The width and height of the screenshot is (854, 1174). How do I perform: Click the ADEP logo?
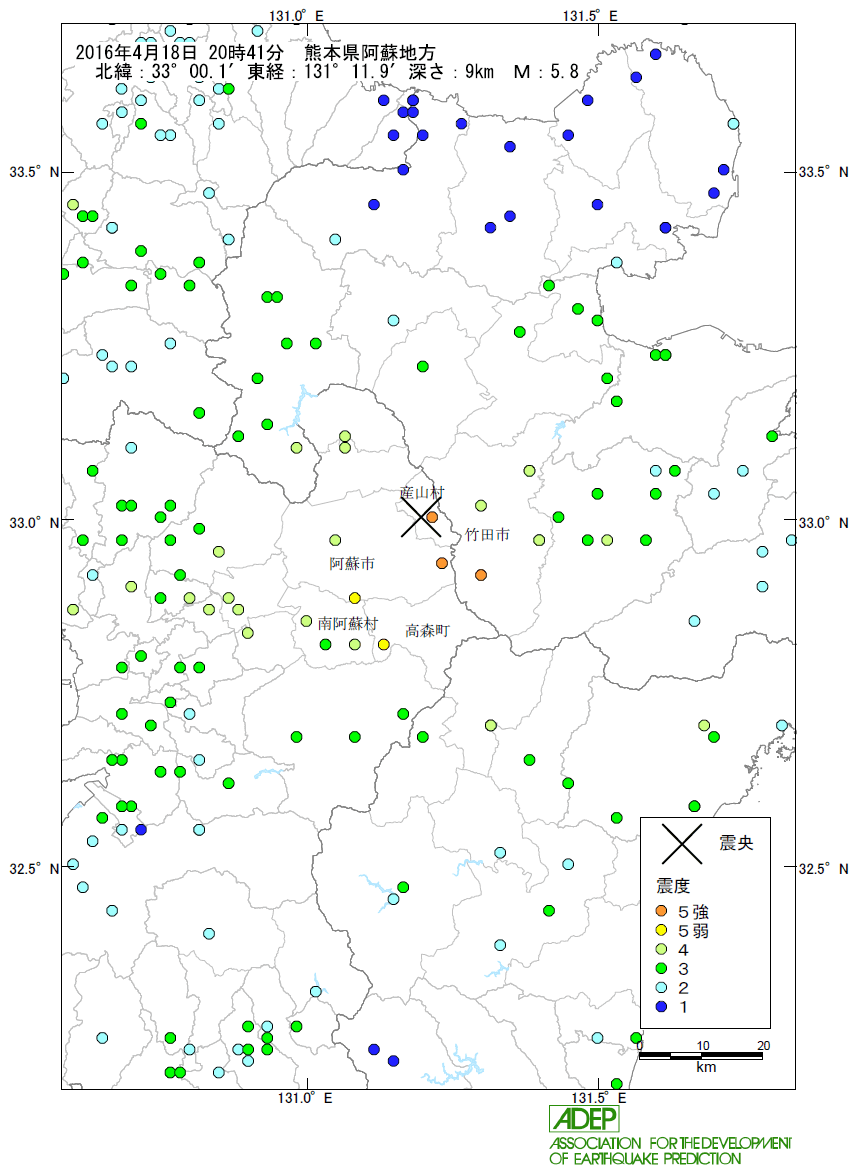point(585,1119)
